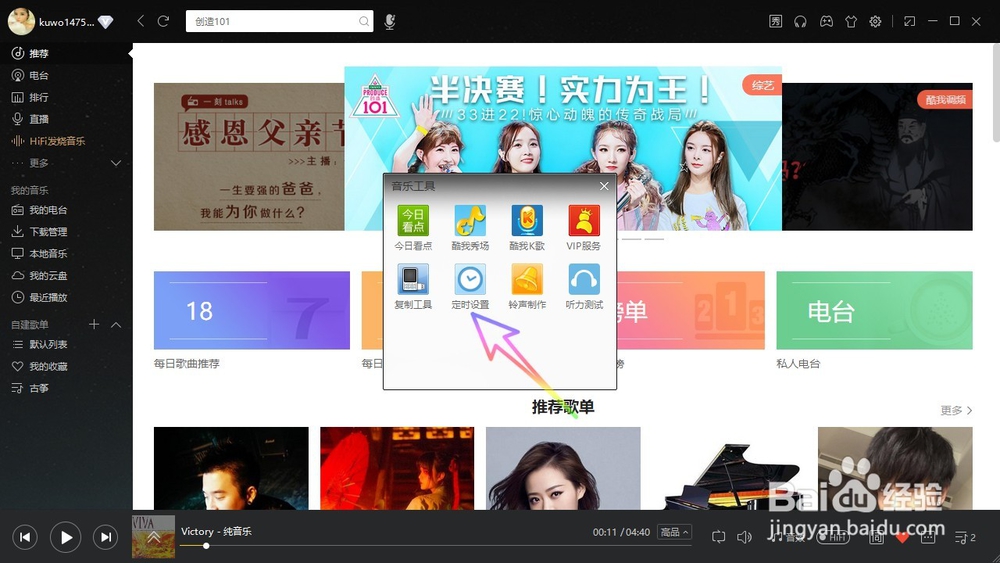
Task: Click the search magnifier icon
Action: point(364,22)
